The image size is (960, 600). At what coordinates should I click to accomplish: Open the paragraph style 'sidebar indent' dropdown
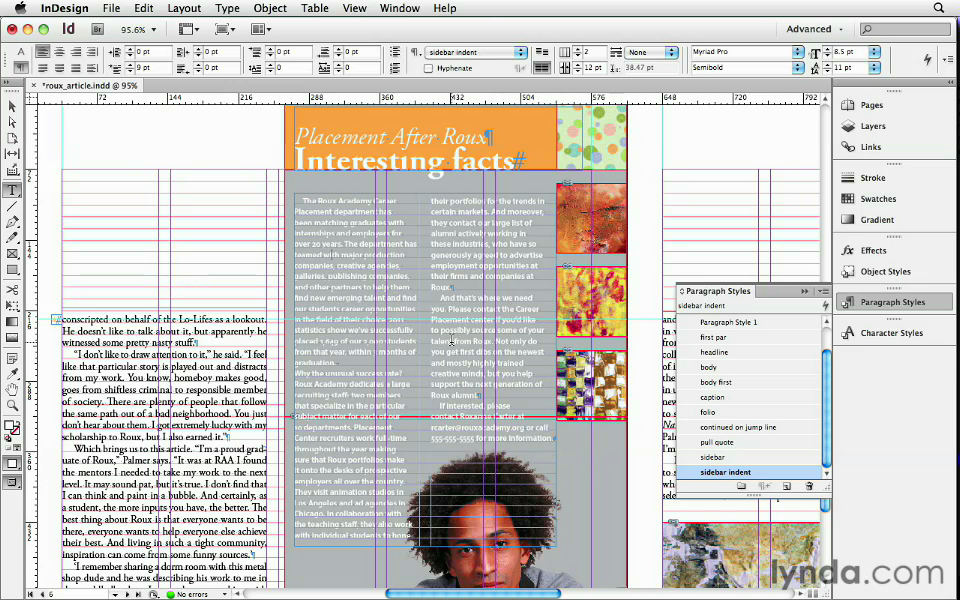point(520,52)
